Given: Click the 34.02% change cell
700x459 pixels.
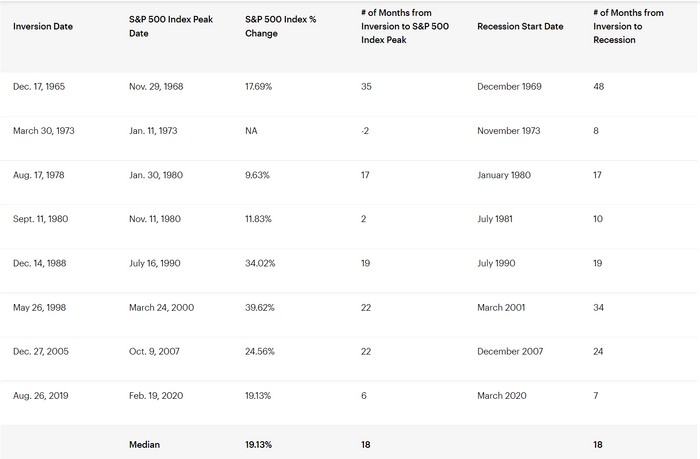Looking at the screenshot, I should (x=259, y=263).
